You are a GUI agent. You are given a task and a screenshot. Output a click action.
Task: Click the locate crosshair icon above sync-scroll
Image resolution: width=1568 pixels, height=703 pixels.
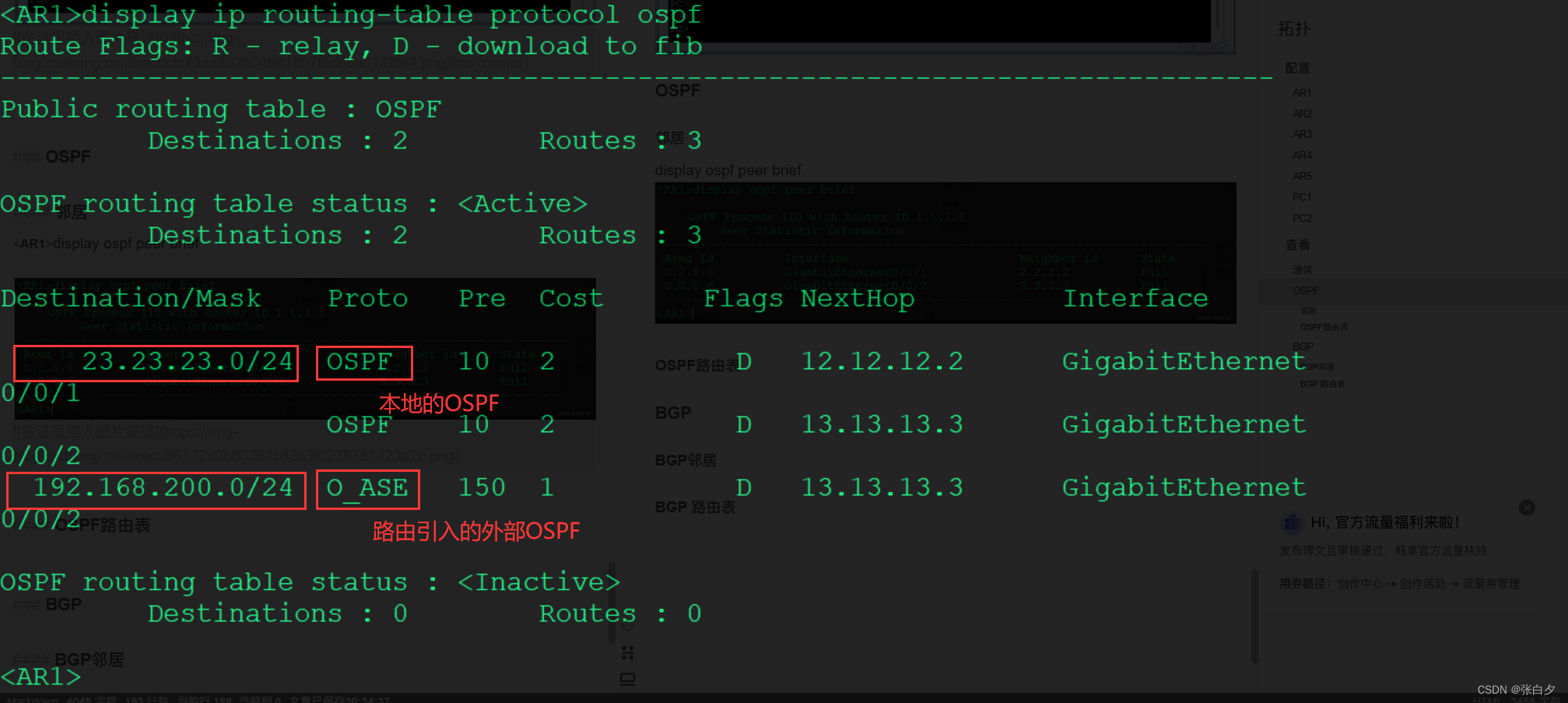tap(627, 627)
